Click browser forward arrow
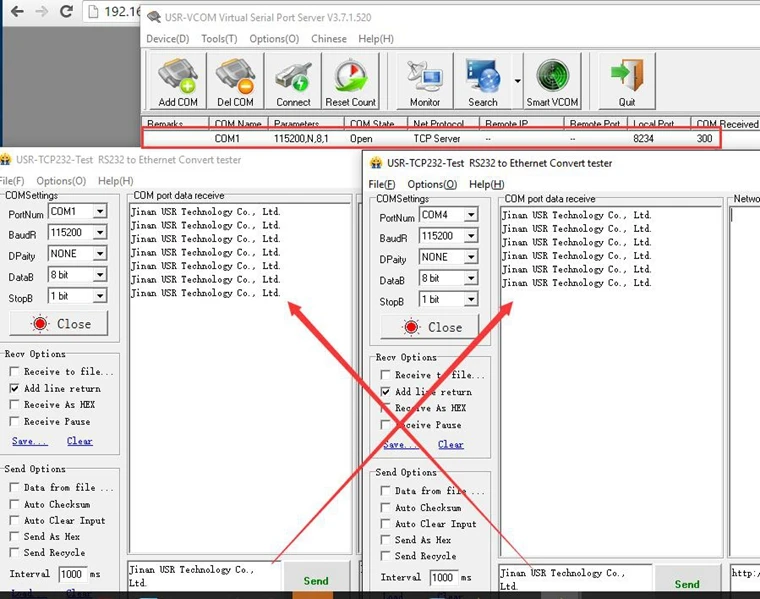 click(x=42, y=11)
